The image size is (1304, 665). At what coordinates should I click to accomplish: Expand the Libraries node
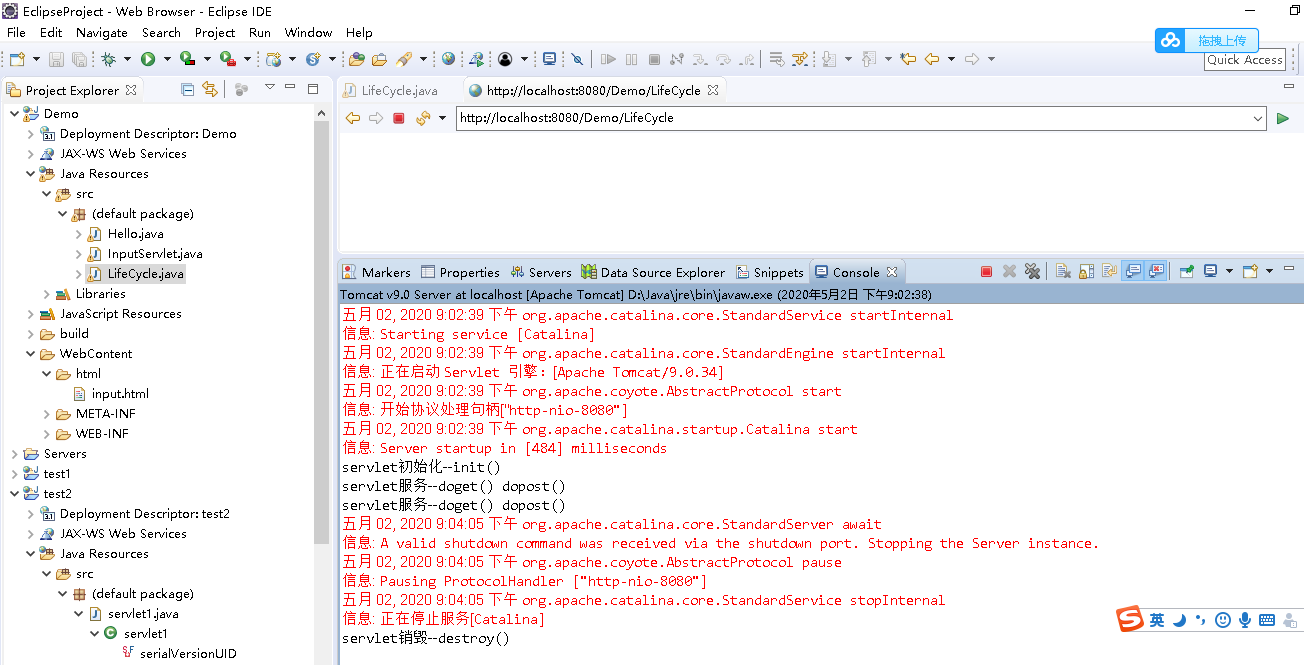[x=46, y=293]
